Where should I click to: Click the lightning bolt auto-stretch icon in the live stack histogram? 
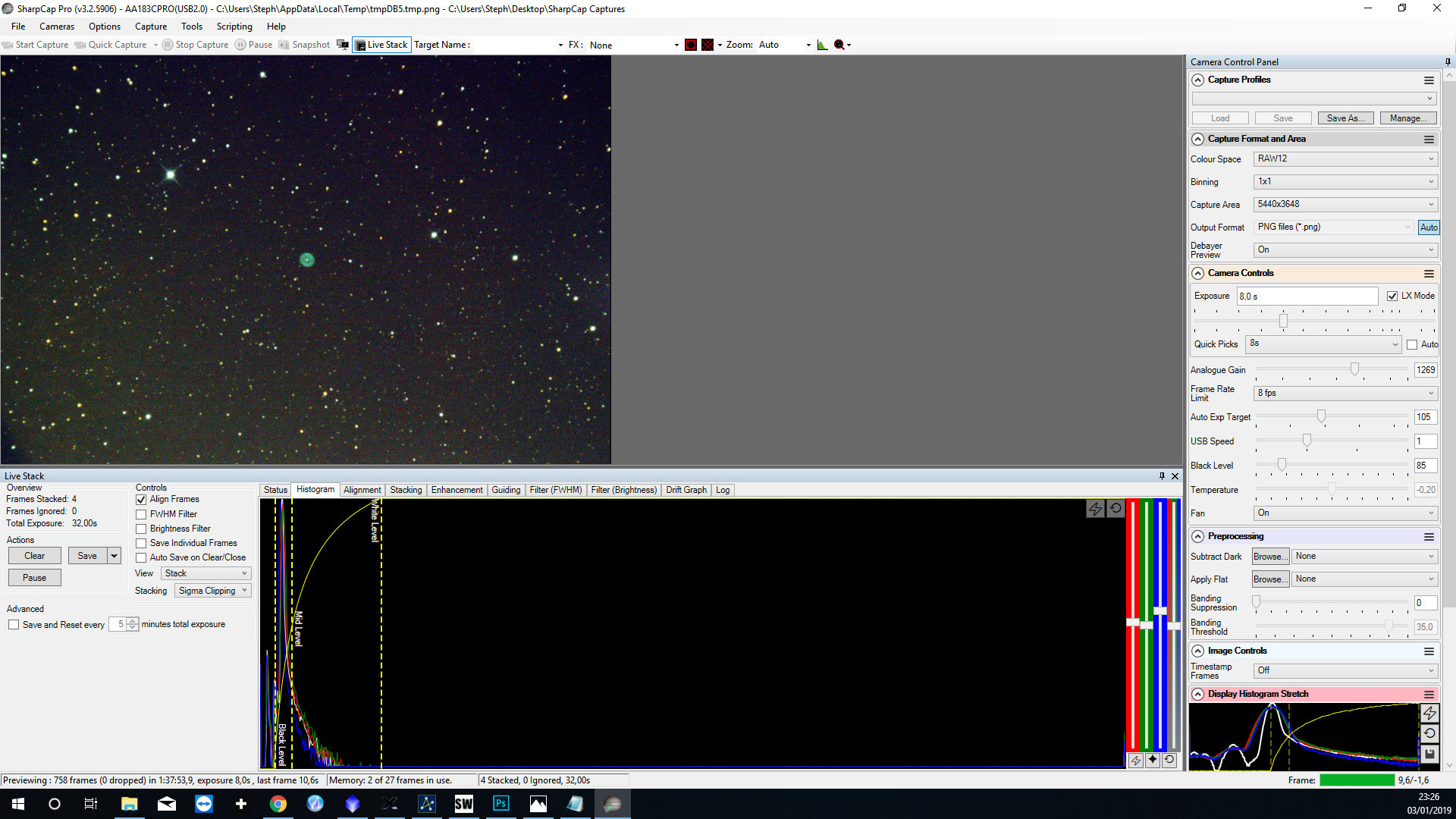point(1095,509)
